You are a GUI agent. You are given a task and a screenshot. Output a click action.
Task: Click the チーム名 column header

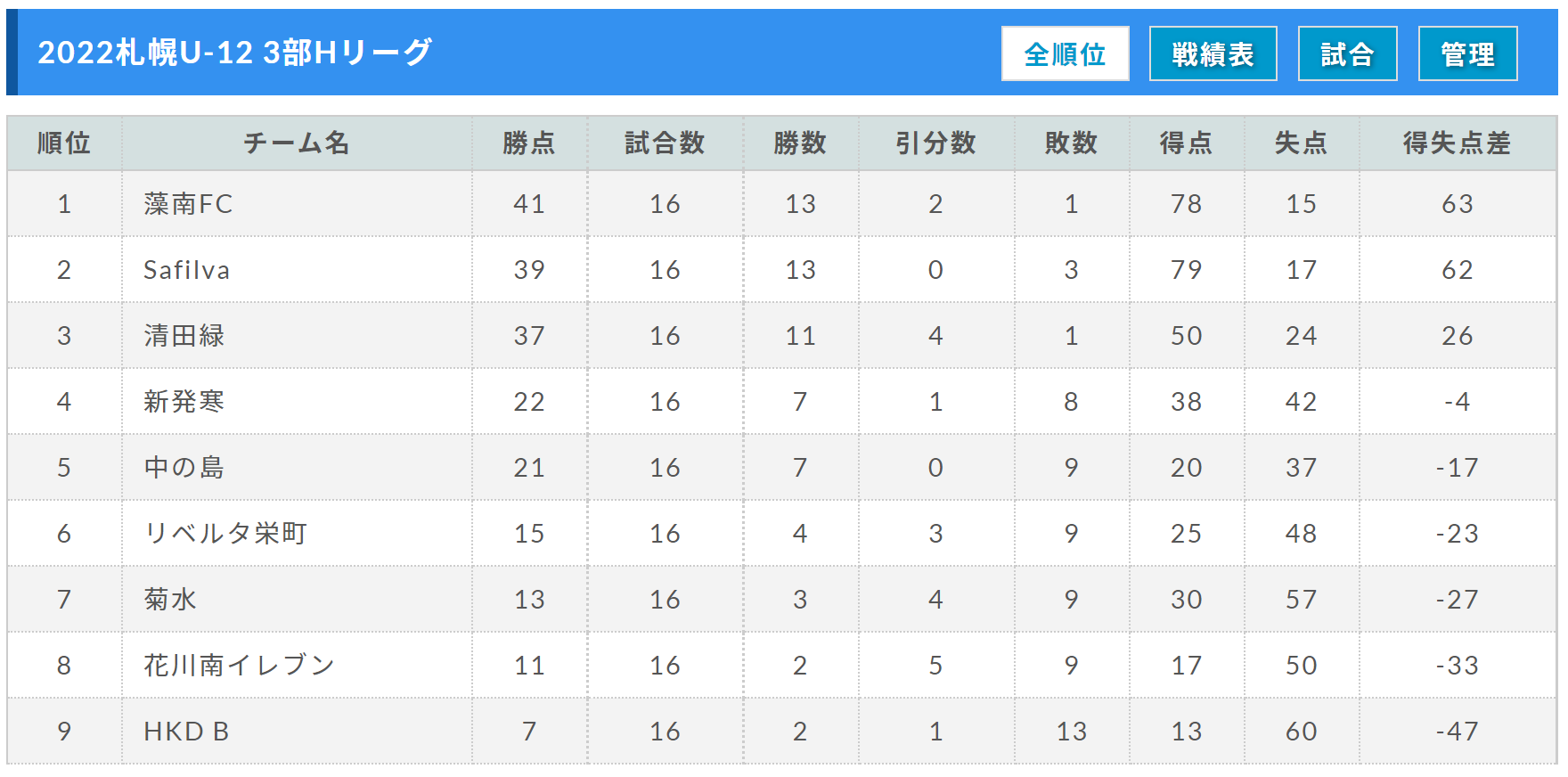click(x=297, y=143)
